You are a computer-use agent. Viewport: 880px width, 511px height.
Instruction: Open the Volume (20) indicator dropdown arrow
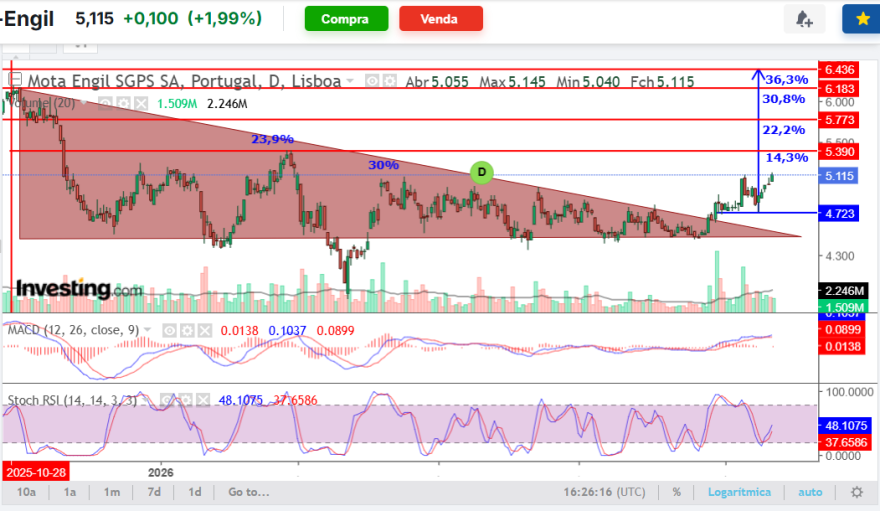point(84,103)
